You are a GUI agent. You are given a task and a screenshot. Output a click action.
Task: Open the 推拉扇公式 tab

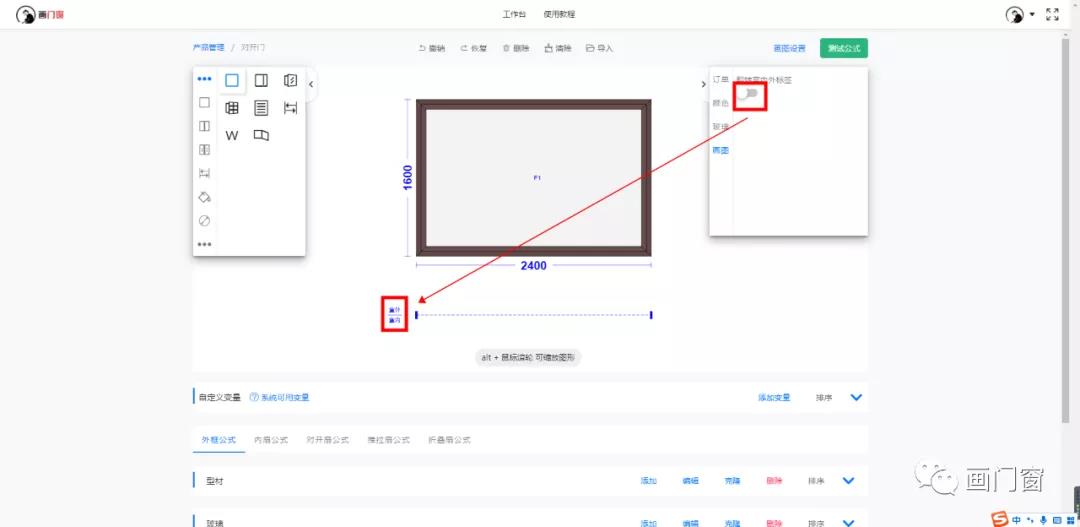[x=388, y=440]
